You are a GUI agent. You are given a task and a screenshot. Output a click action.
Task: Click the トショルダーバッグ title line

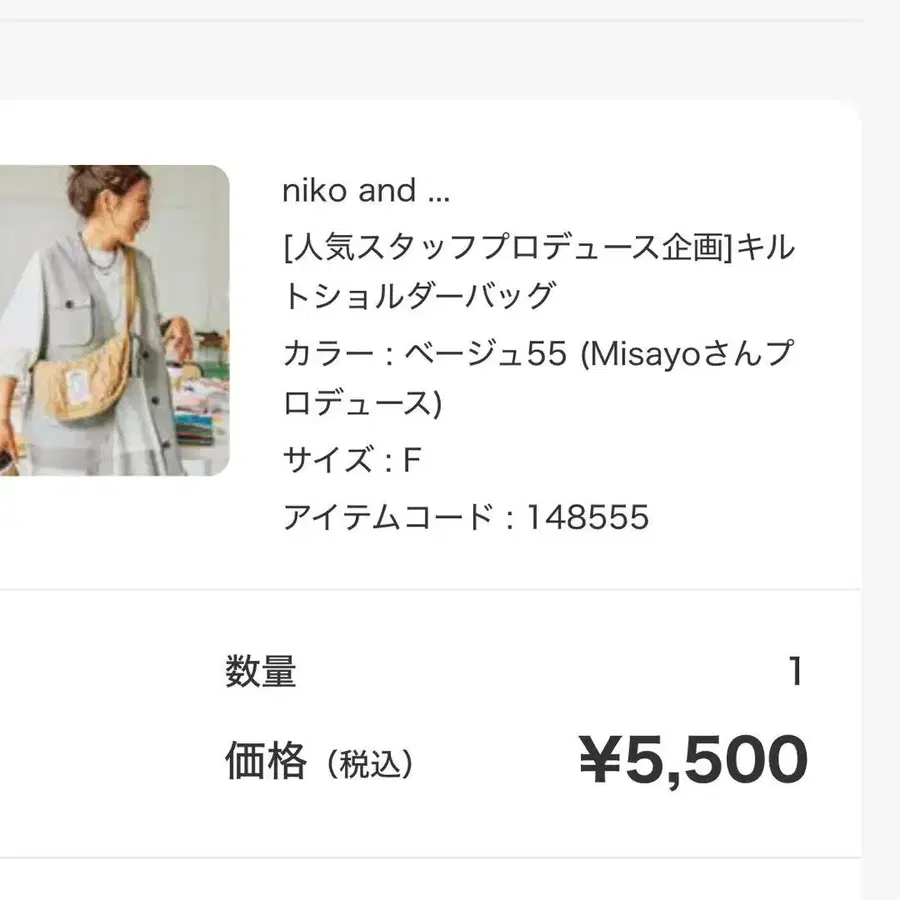pyautogui.click(x=418, y=297)
